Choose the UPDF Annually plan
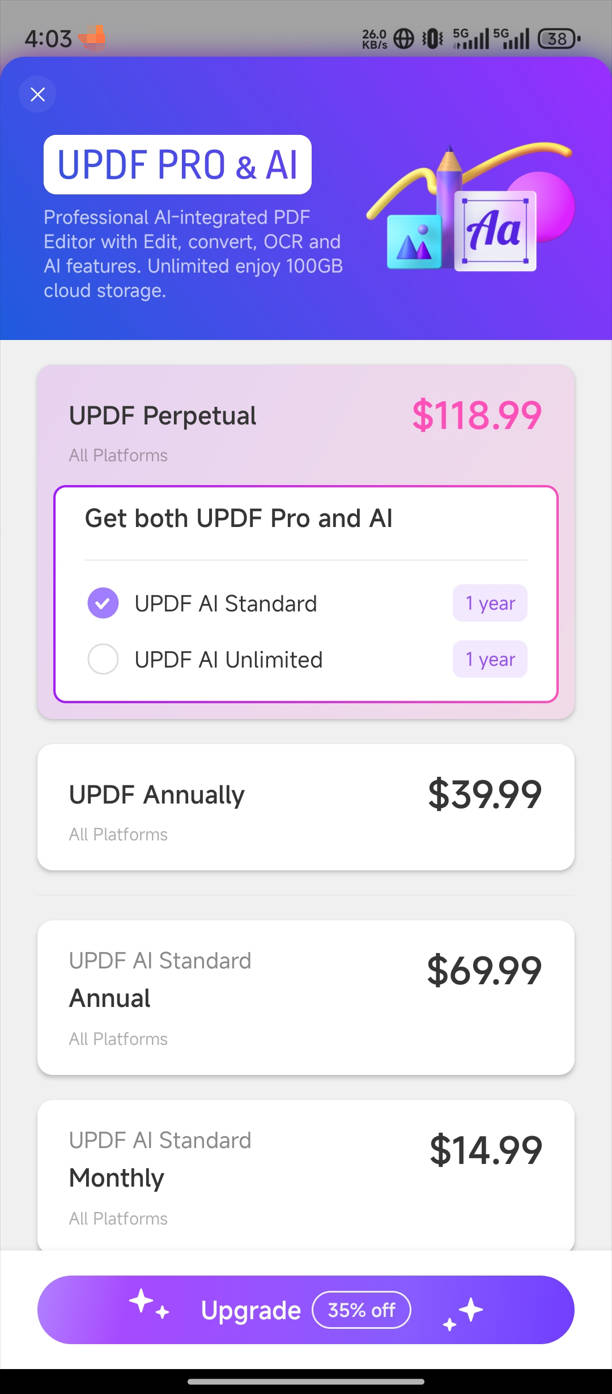This screenshot has width=612, height=1394. tap(306, 807)
